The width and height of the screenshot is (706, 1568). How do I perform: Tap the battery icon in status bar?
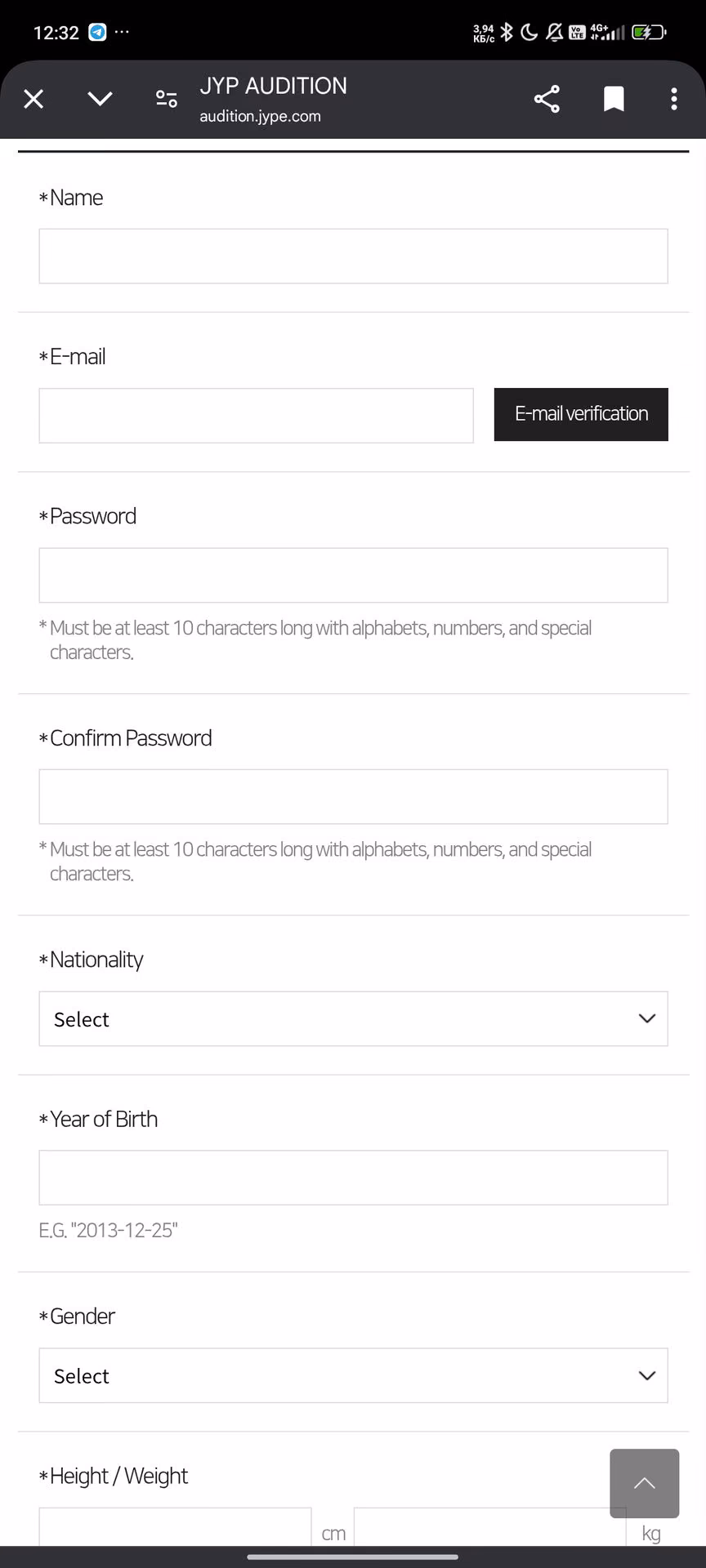[x=649, y=33]
